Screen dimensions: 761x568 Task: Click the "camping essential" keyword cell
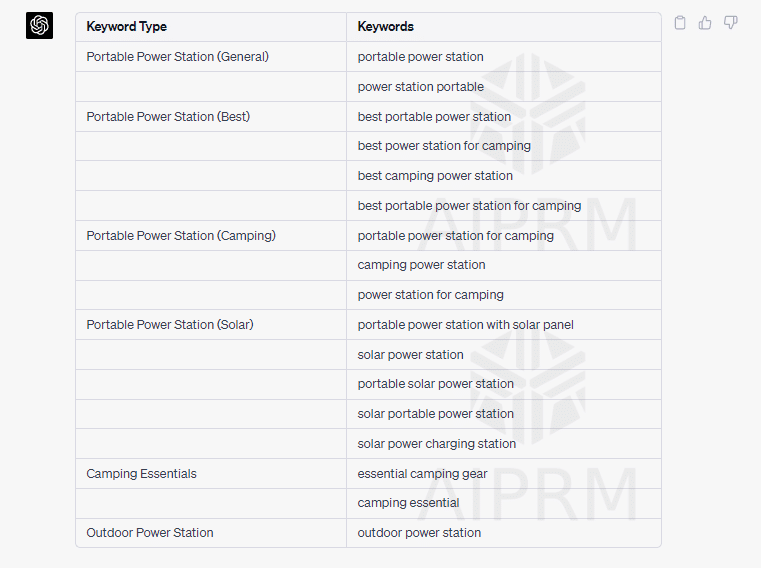click(x=409, y=503)
